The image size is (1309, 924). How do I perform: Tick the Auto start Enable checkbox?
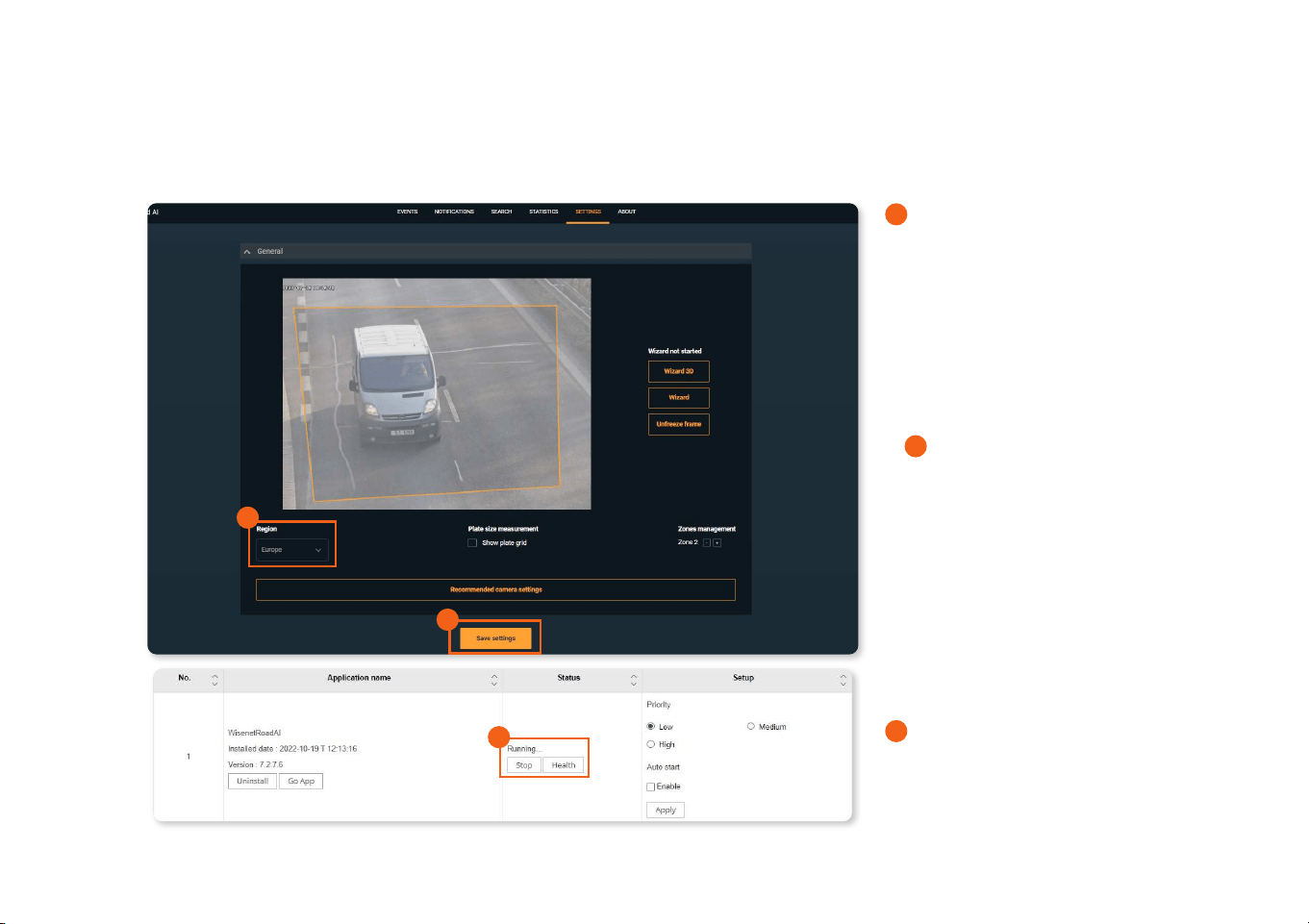651,787
